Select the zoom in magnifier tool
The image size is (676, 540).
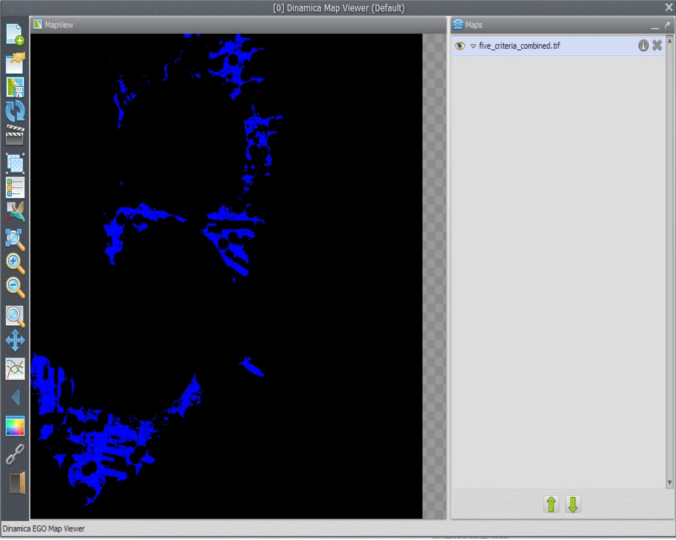tap(15, 263)
